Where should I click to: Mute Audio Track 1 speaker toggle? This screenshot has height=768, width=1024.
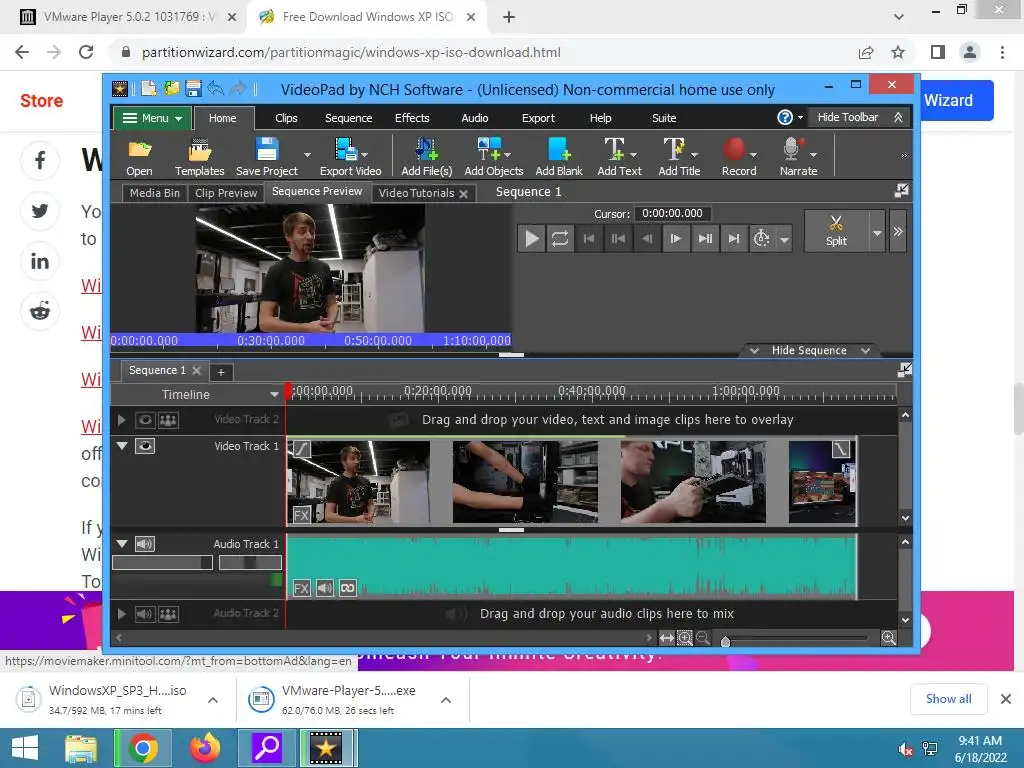coord(145,543)
